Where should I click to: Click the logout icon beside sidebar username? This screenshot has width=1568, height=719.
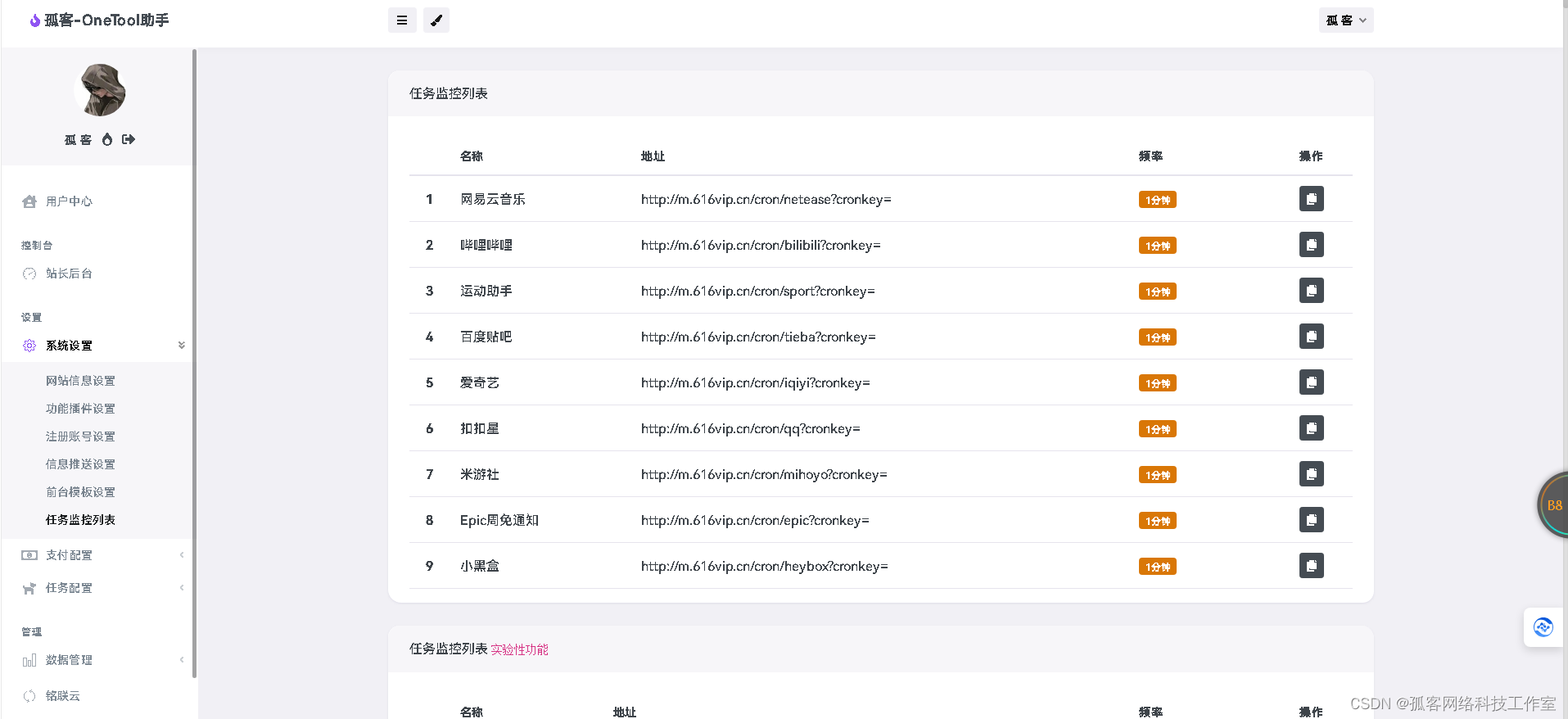coord(129,139)
